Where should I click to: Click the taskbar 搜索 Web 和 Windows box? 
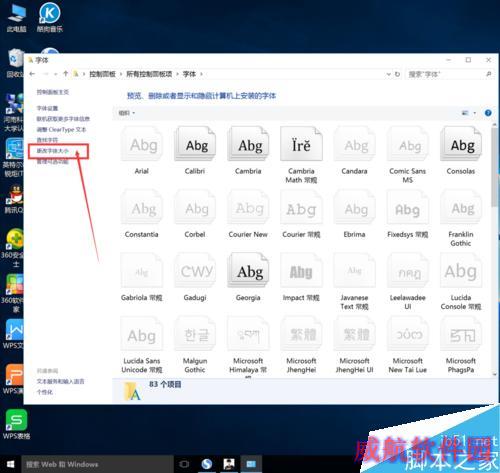point(98,464)
